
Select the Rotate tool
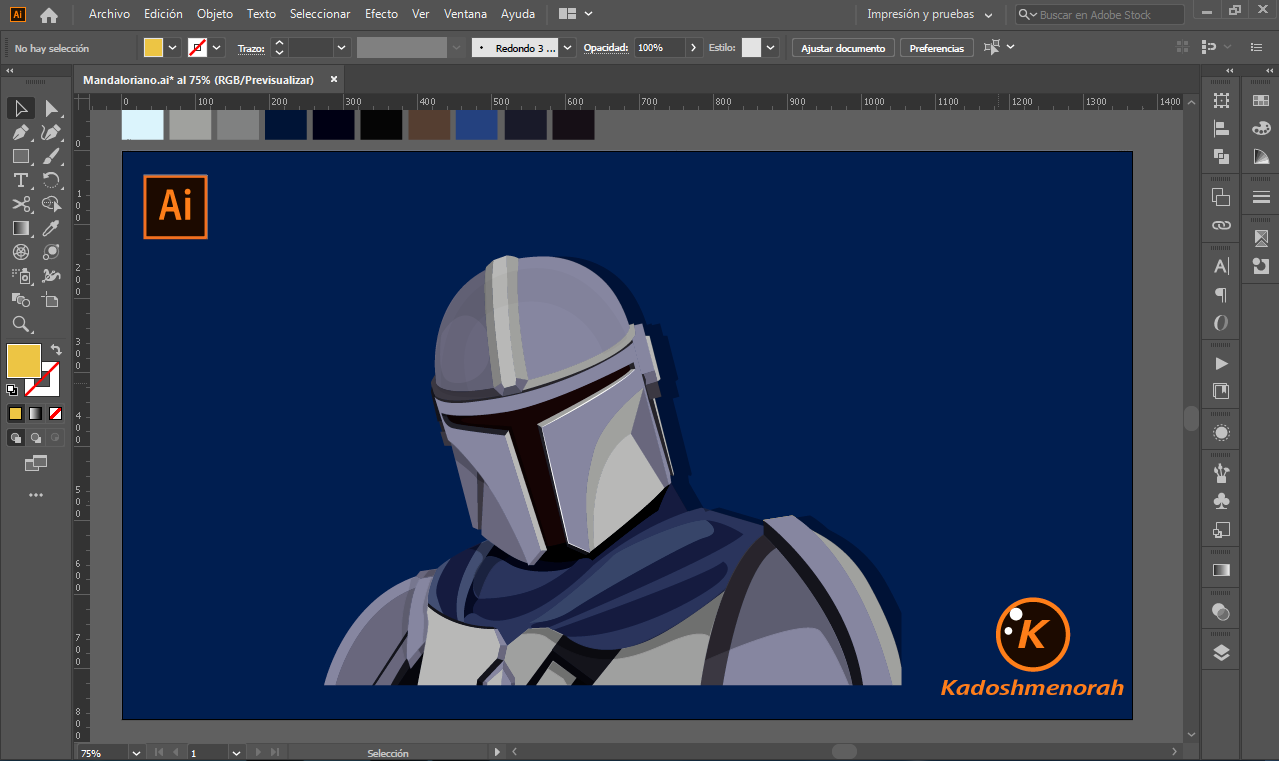(51, 180)
